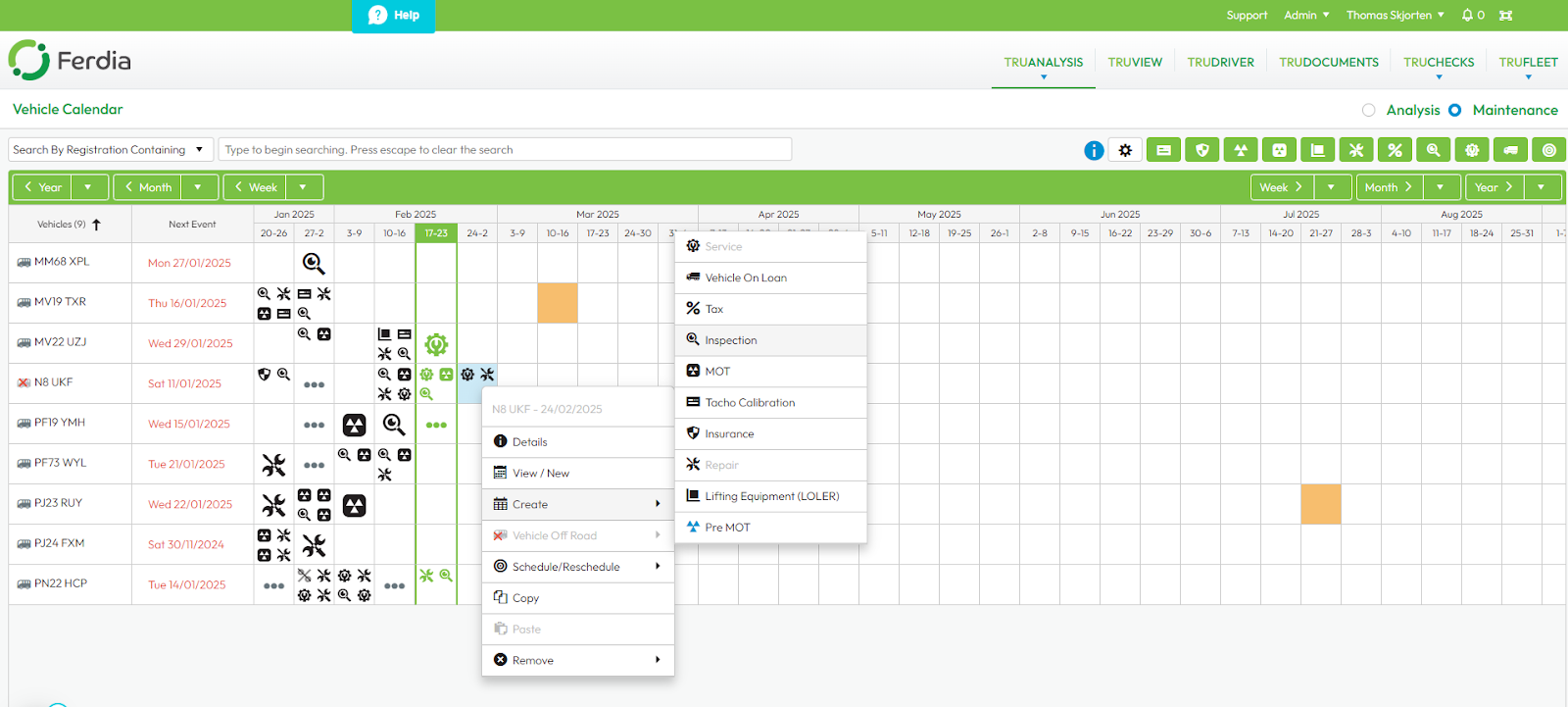Open the Support link
The image size is (1568, 707).
pyautogui.click(x=1247, y=15)
